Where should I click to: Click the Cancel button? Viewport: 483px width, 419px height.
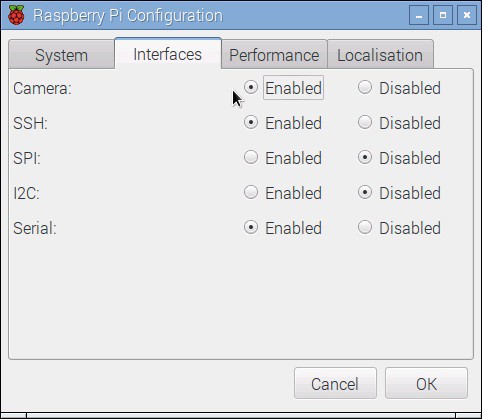[335, 383]
